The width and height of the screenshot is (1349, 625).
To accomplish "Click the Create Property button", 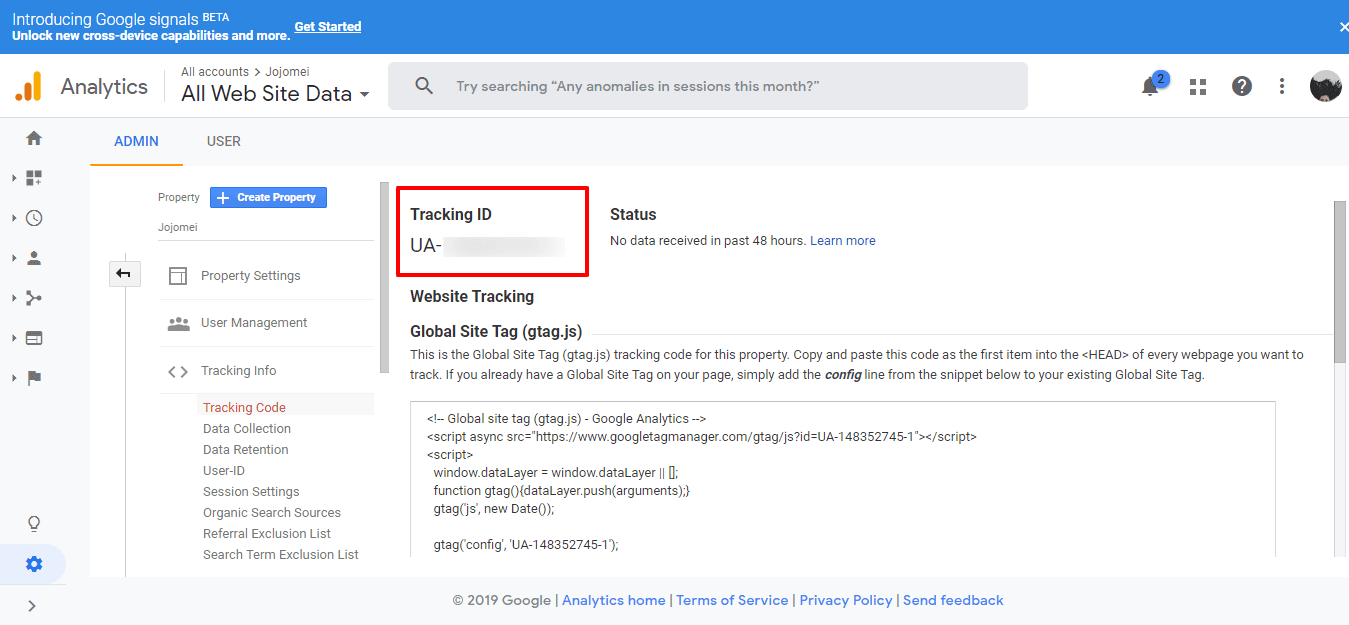I will tap(268, 198).
